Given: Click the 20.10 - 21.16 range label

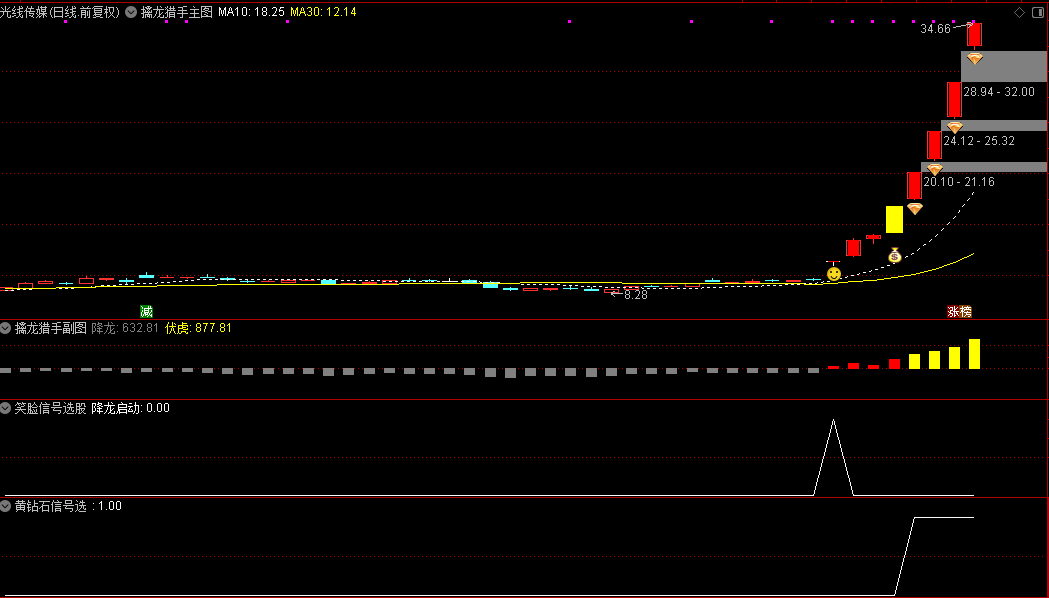Looking at the screenshot, I should pos(959,181).
